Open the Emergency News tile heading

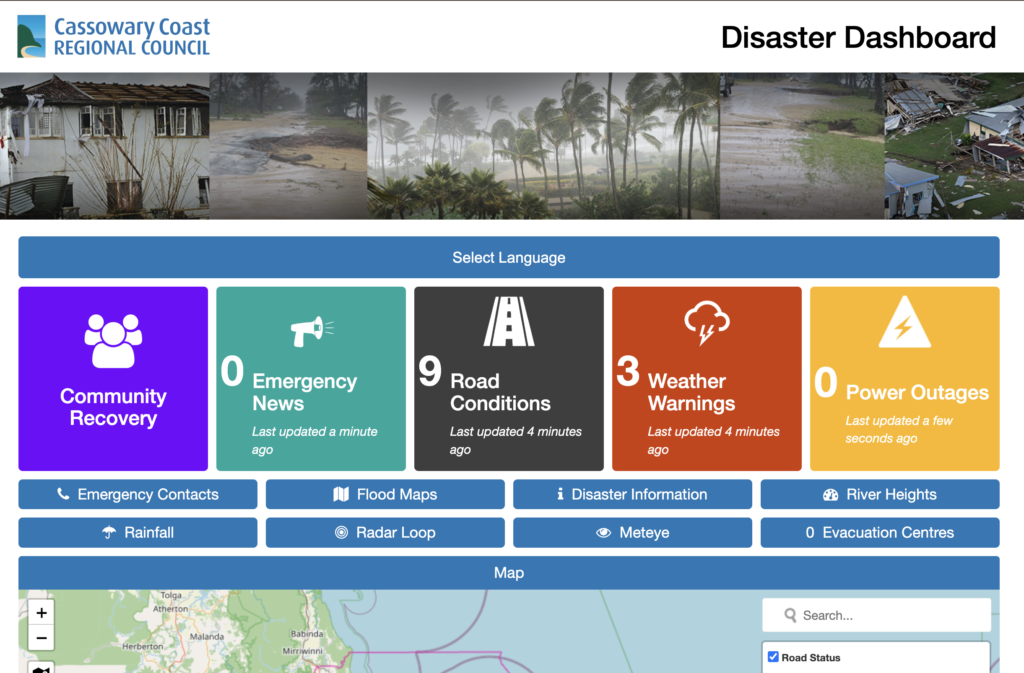click(x=304, y=392)
